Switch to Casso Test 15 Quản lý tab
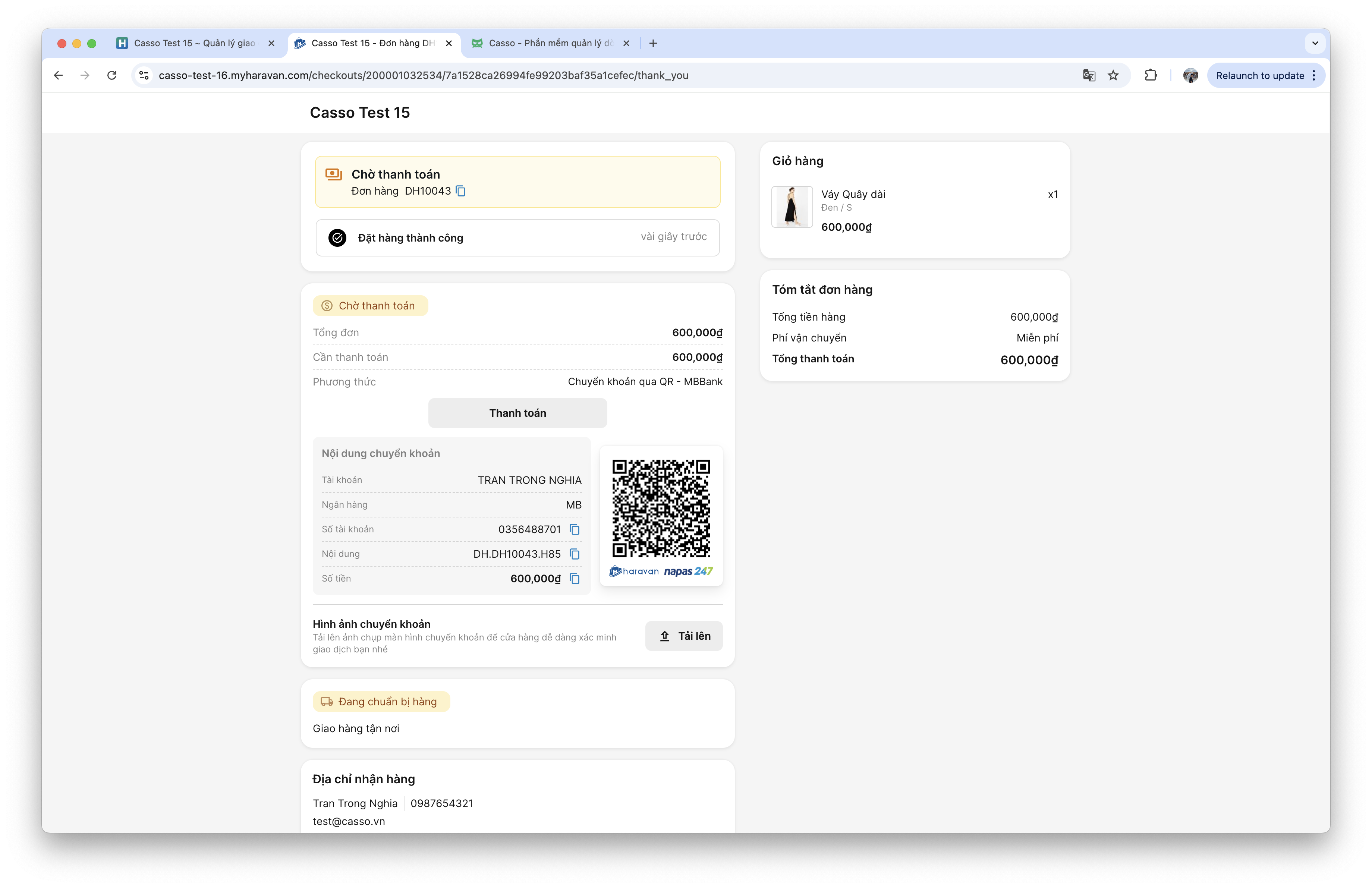 click(x=194, y=43)
